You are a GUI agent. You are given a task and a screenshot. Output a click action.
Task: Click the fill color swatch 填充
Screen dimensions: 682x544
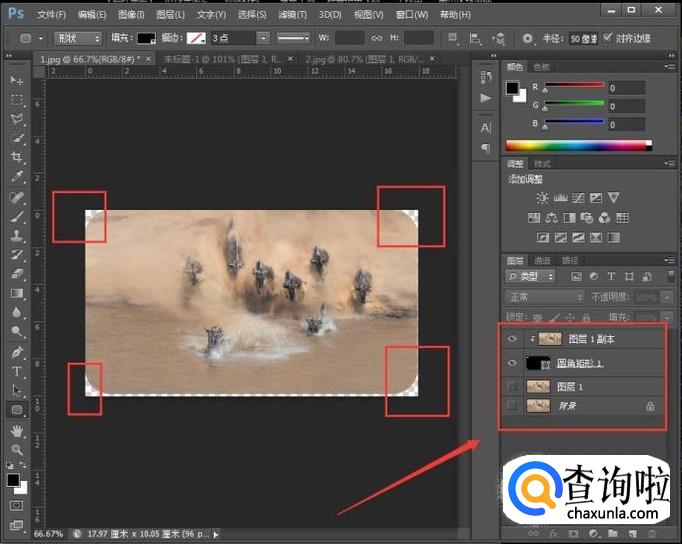pyautogui.click(x=146, y=38)
